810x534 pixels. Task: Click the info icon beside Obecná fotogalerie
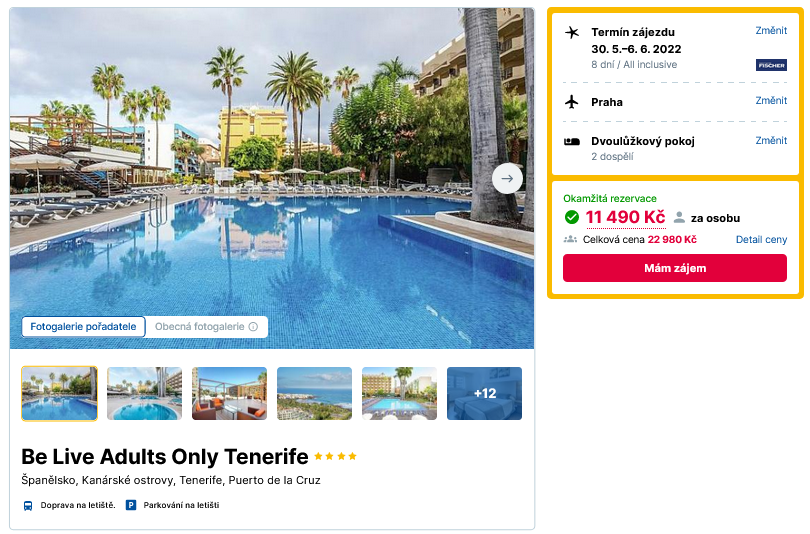pos(253,327)
